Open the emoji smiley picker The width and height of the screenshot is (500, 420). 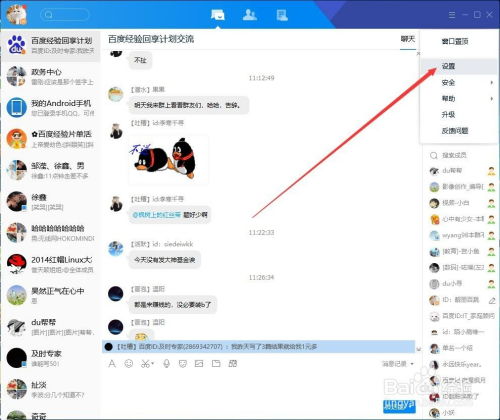coord(129,364)
